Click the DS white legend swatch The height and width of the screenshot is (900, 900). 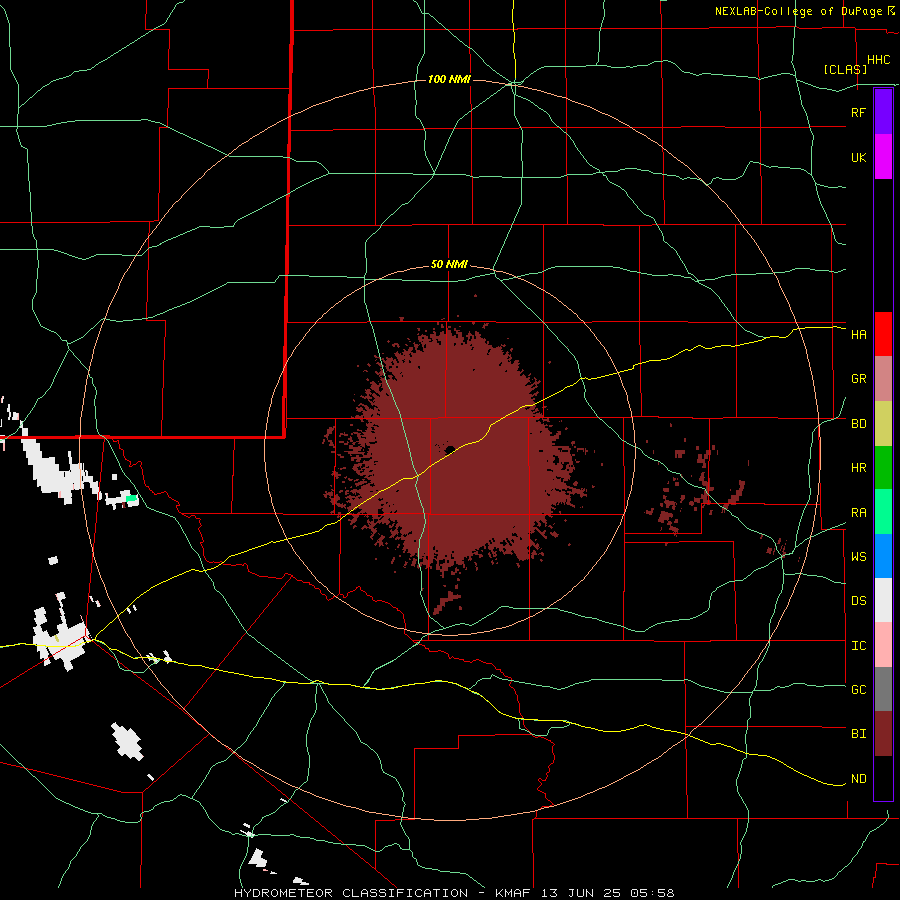point(883,600)
